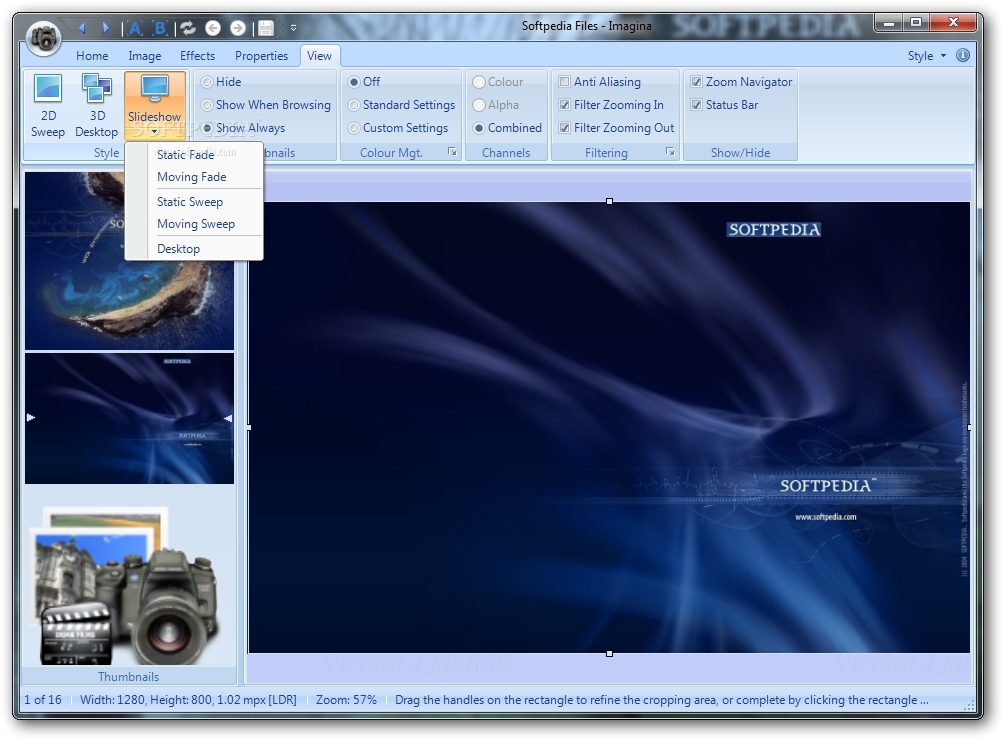Click the blue info icon
1004x740 pixels.
point(962,55)
